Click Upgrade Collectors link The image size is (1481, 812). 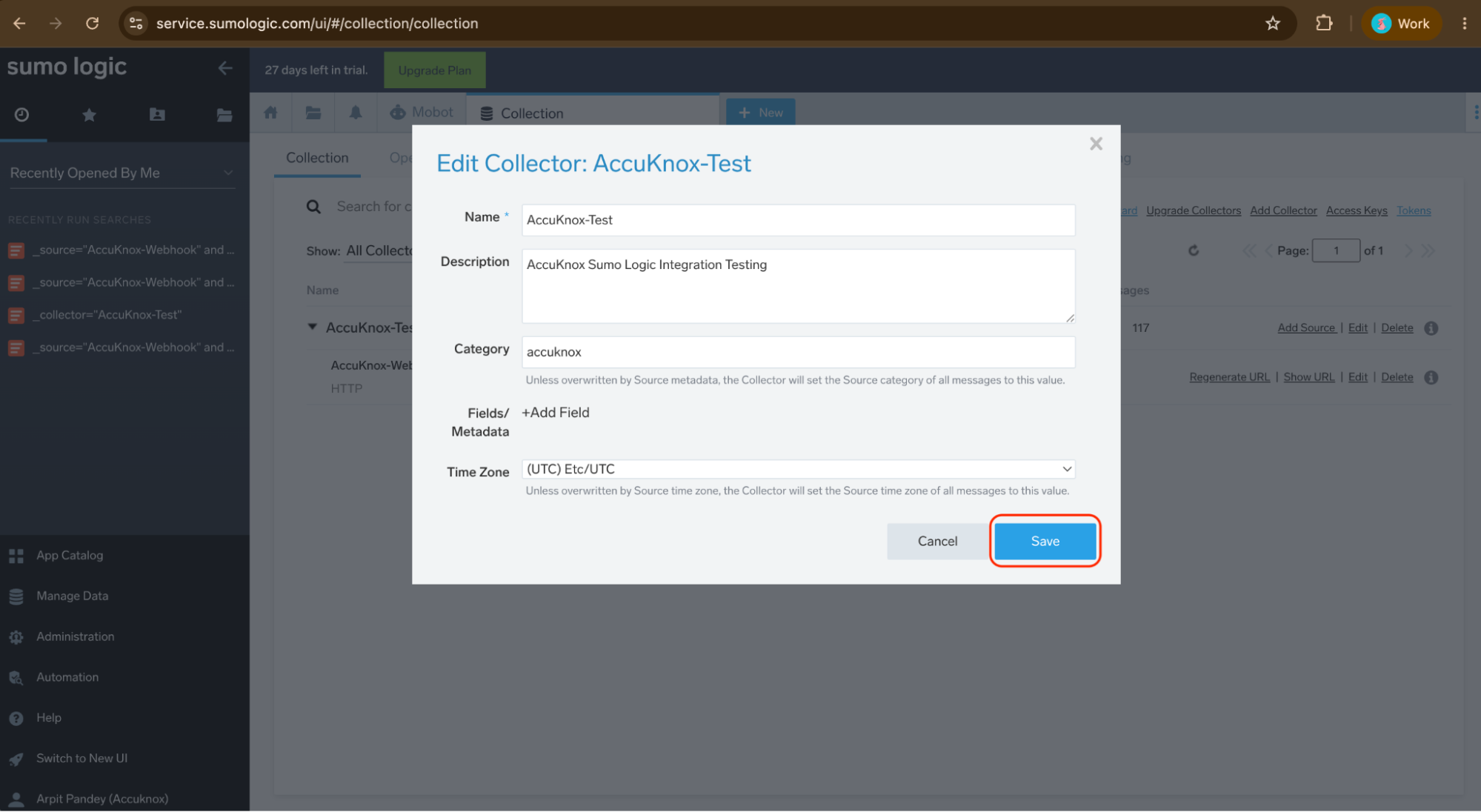click(x=1193, y=210)
